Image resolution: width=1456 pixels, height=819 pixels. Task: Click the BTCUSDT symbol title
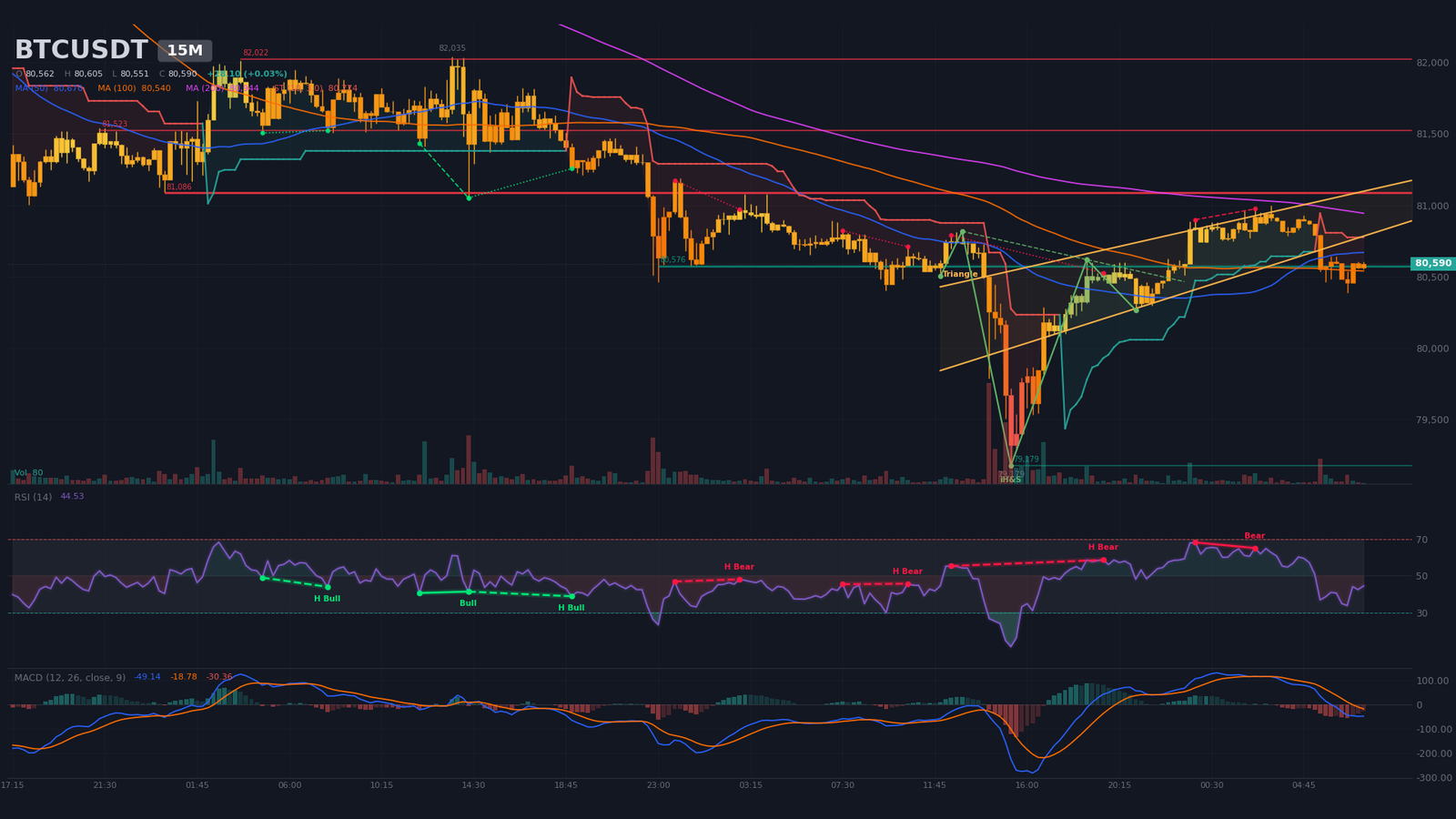tap(81, 50)
